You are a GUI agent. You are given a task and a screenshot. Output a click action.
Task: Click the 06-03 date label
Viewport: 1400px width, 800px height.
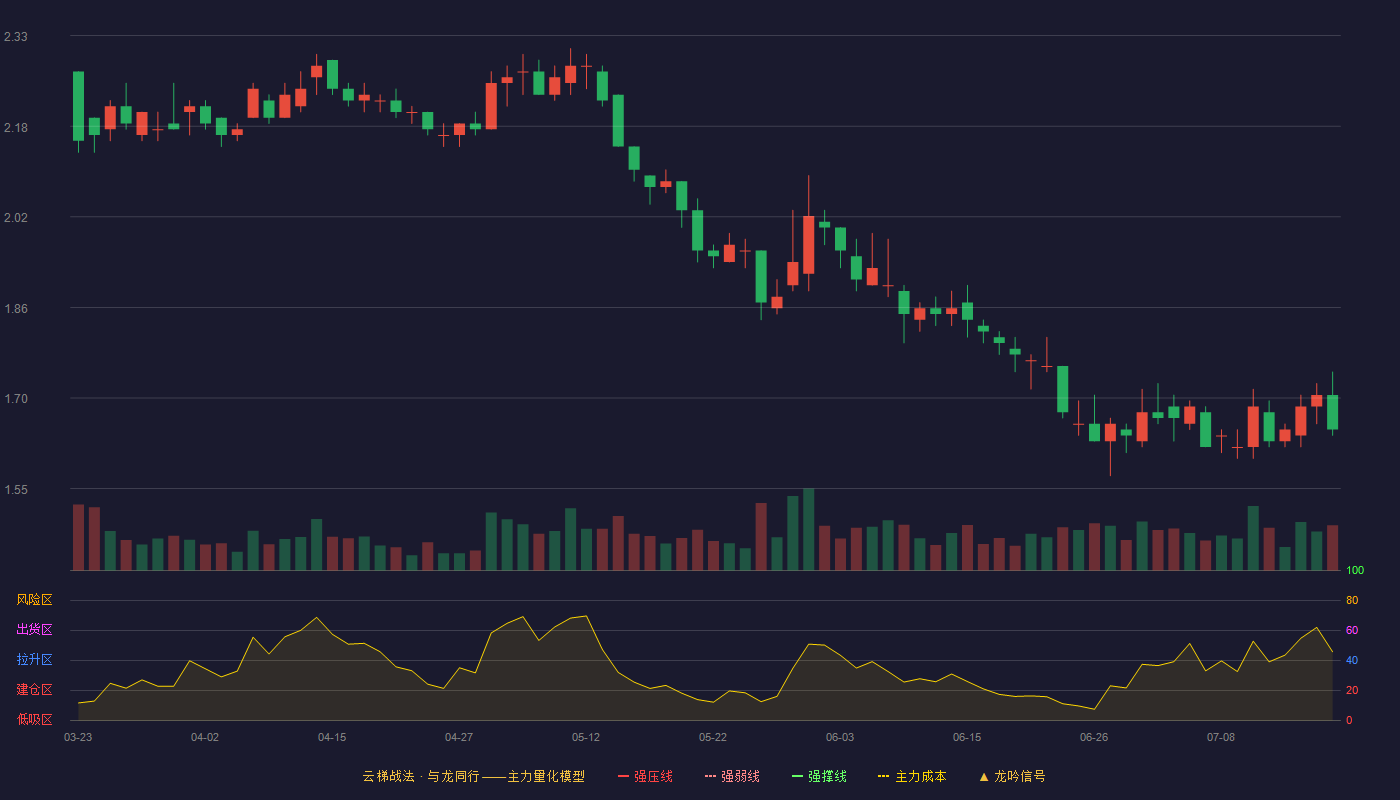tap(840, 737)
